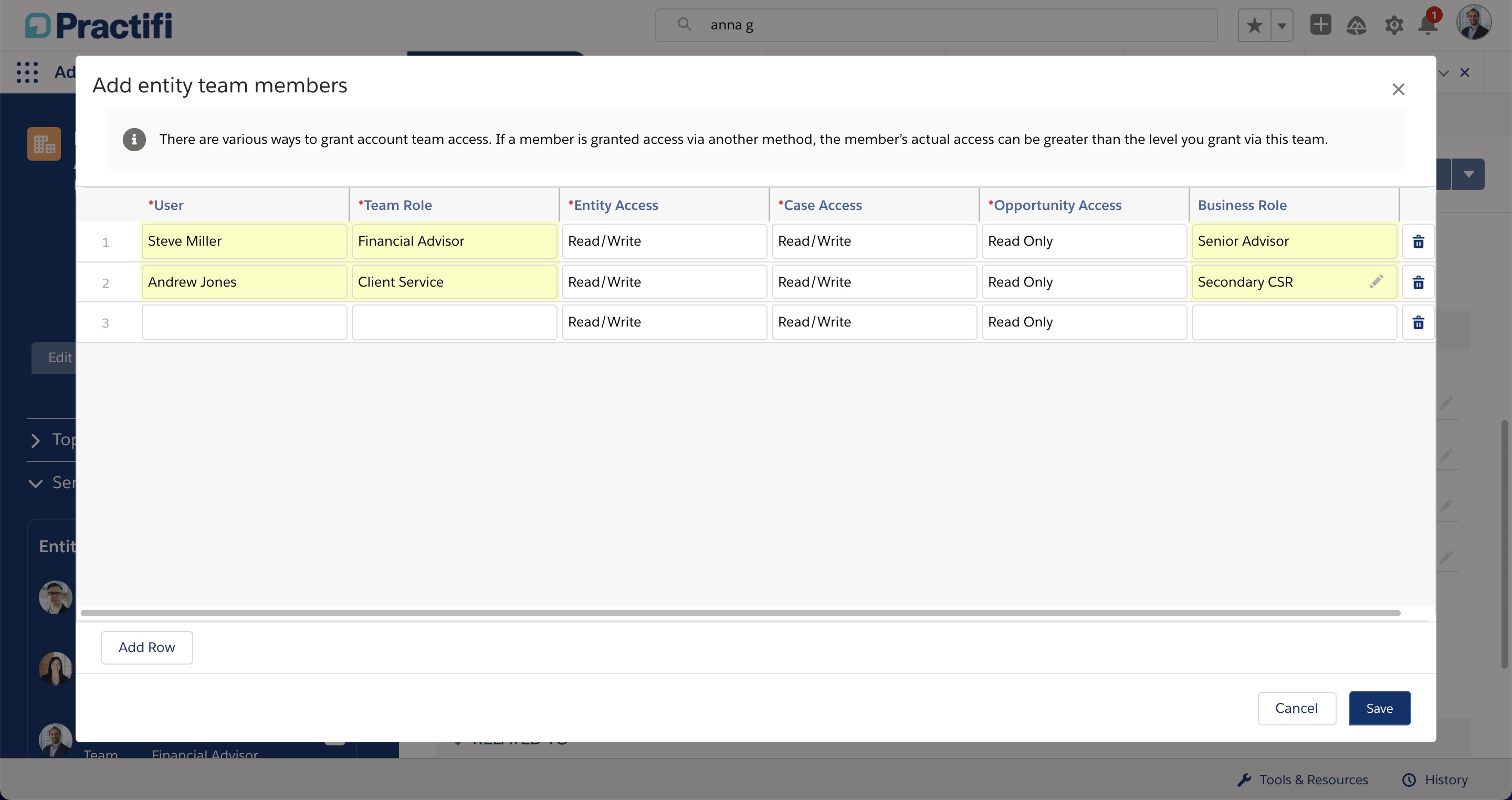1512x800 pixels.
Task: Delete the Andrew Jones row with trash icon
Action: click(1418, 283)
